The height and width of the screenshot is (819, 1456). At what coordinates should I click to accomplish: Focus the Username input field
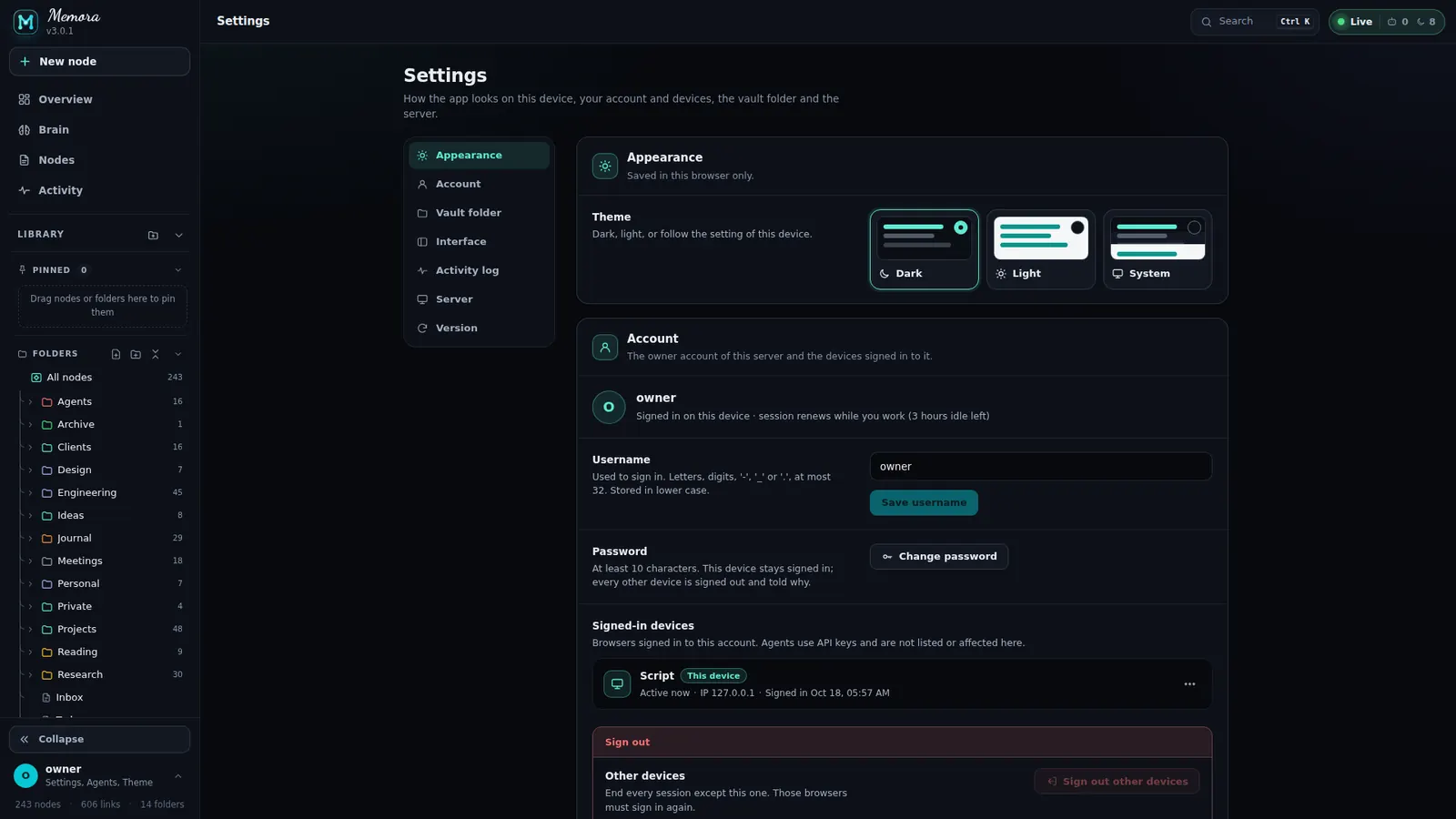(1040, 467)
